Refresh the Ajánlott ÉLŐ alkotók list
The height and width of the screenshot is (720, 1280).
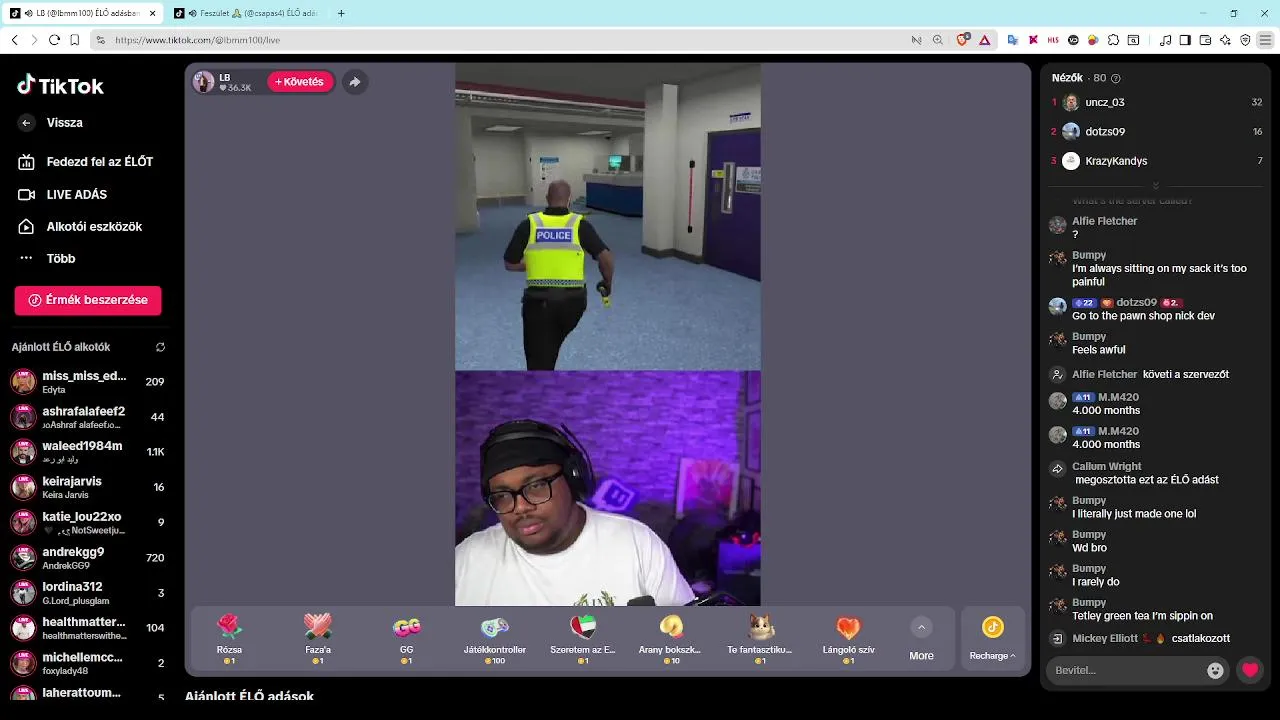[x=160, y=347]
